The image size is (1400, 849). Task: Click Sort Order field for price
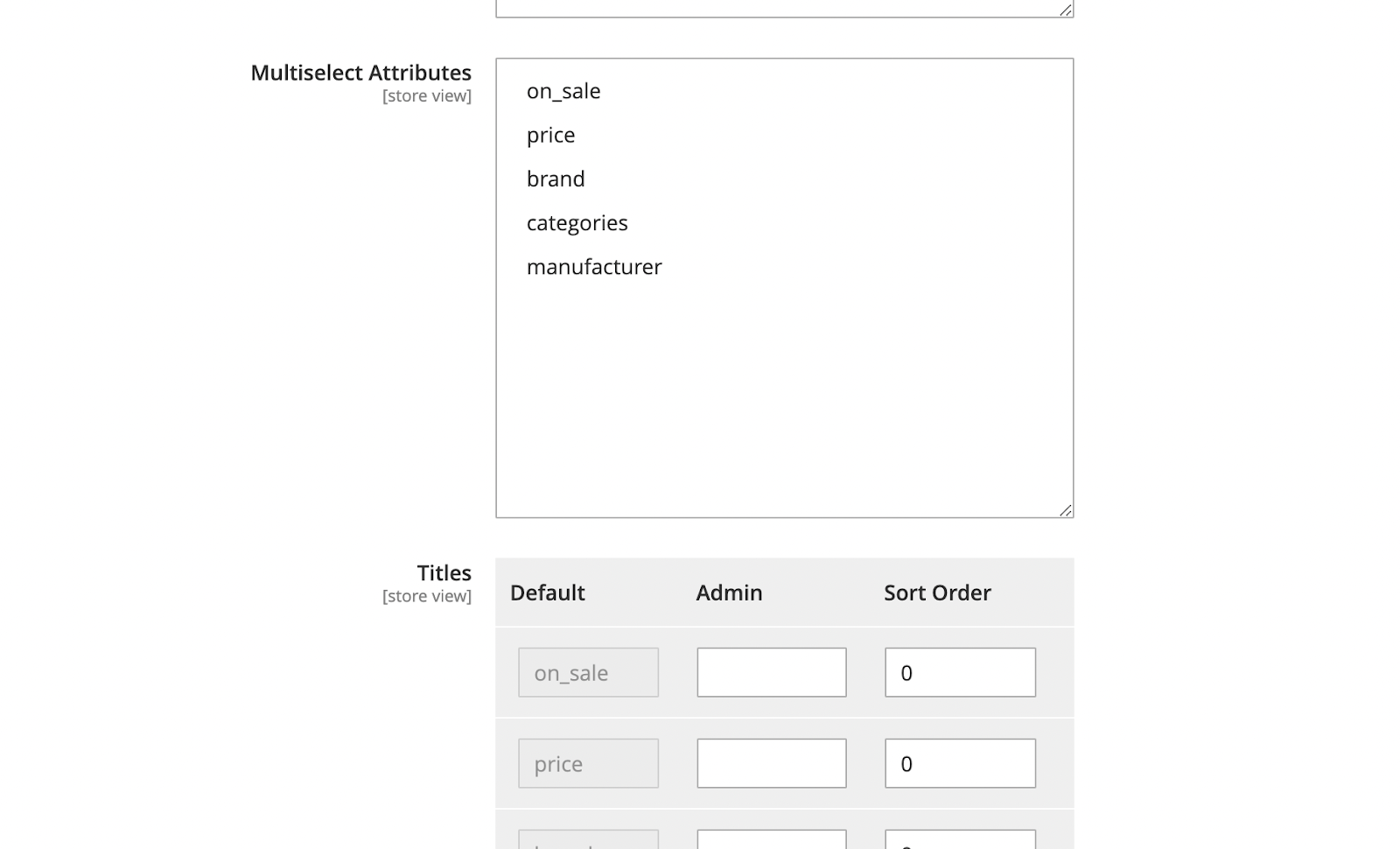(960, 763)
